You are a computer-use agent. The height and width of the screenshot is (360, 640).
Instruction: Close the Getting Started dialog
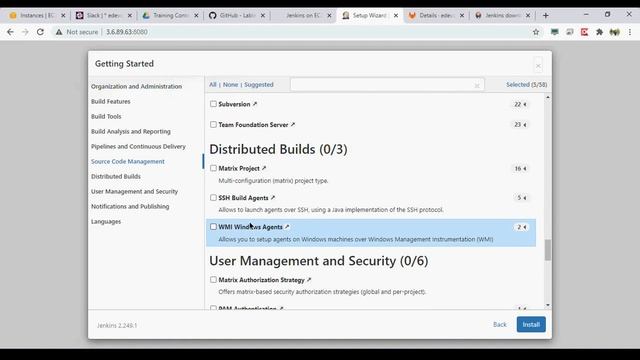tap(538, 66)
